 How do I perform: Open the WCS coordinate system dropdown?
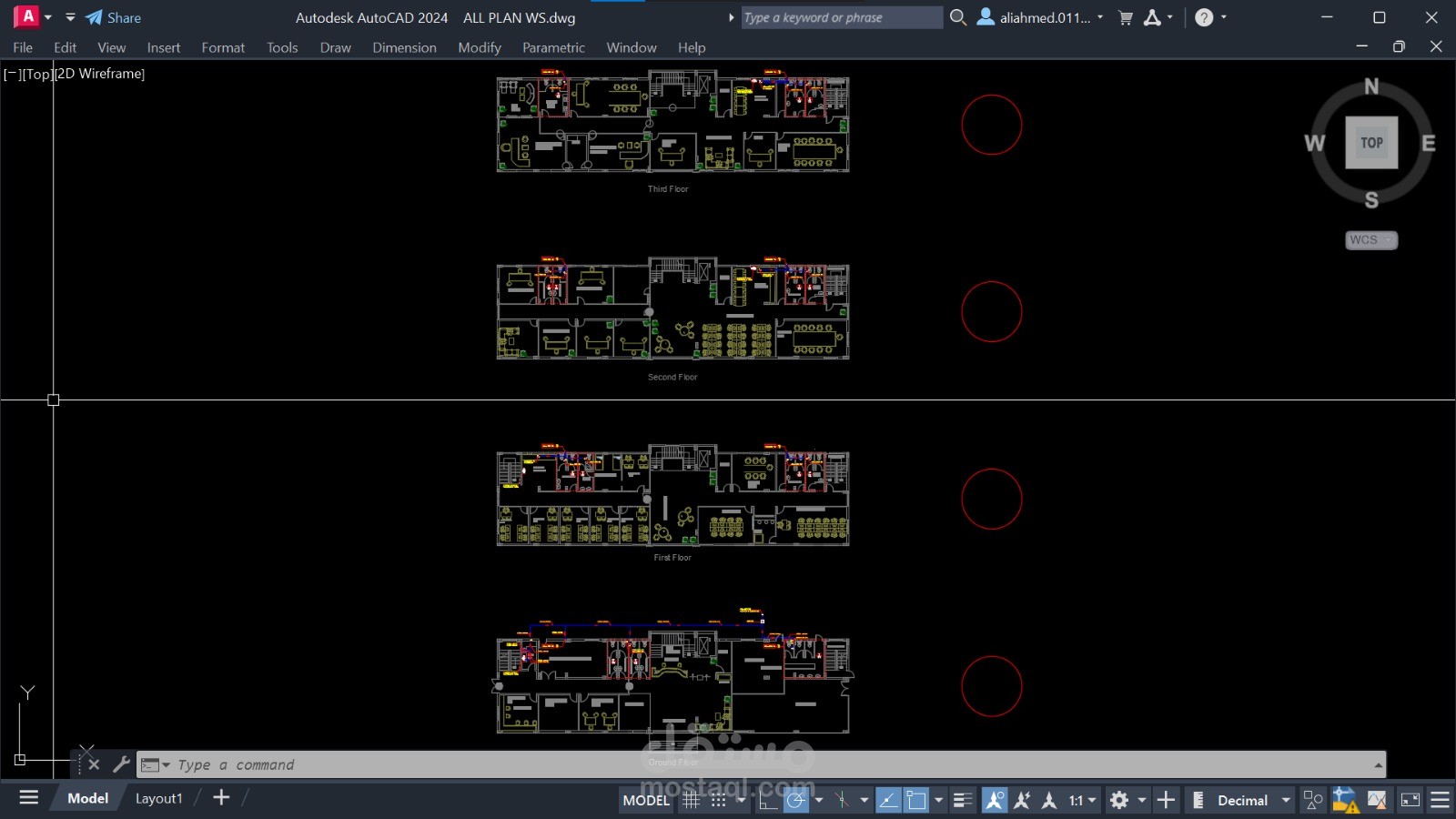click(x=1371, y=240)
